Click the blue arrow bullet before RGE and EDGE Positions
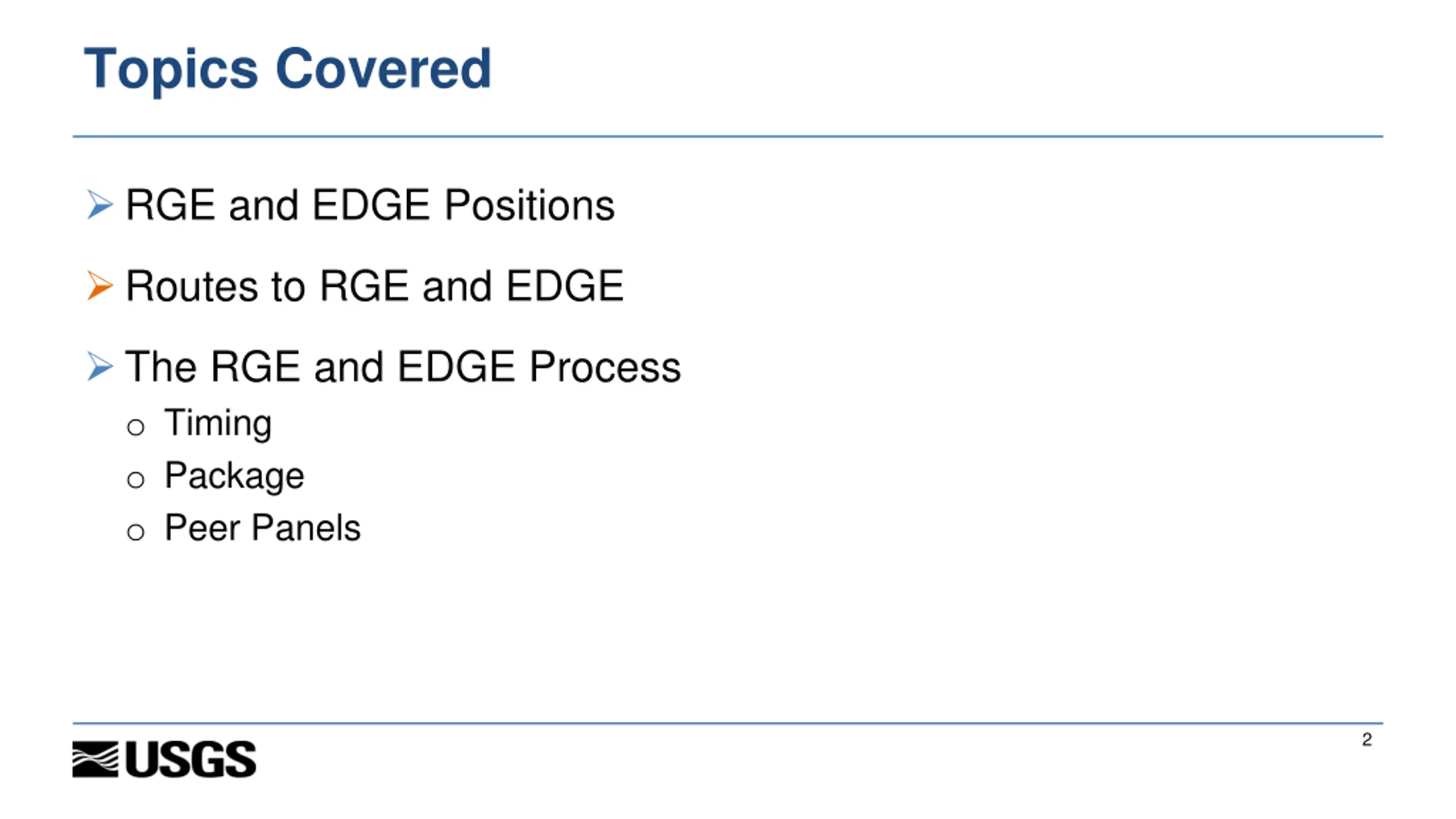The height and width of the screenshot is (819, 1456). pyautogui.click(x=100, y=204)
